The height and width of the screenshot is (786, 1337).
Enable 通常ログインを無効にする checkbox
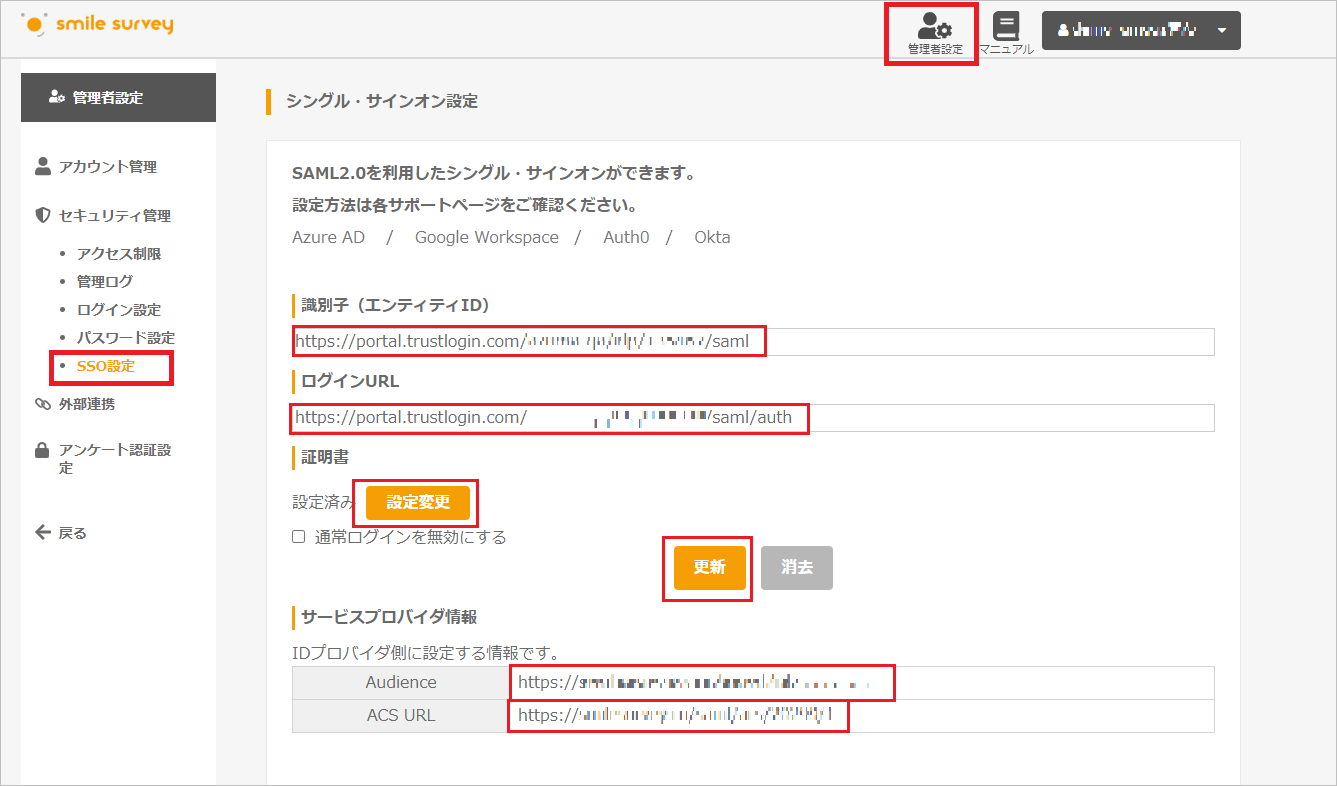(x=298, y=537)
